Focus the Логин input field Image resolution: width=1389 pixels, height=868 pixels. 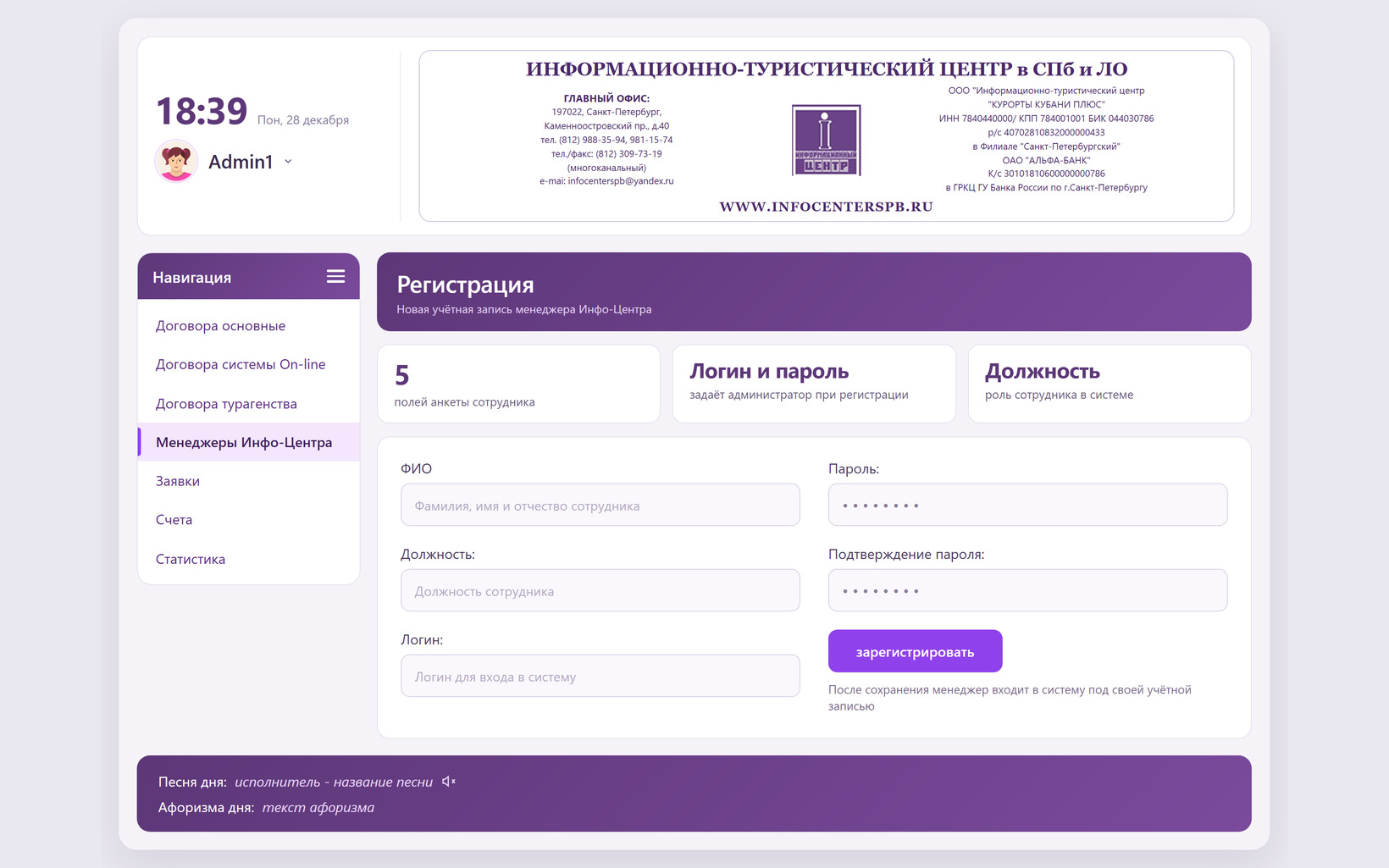(x=600, y=676)
